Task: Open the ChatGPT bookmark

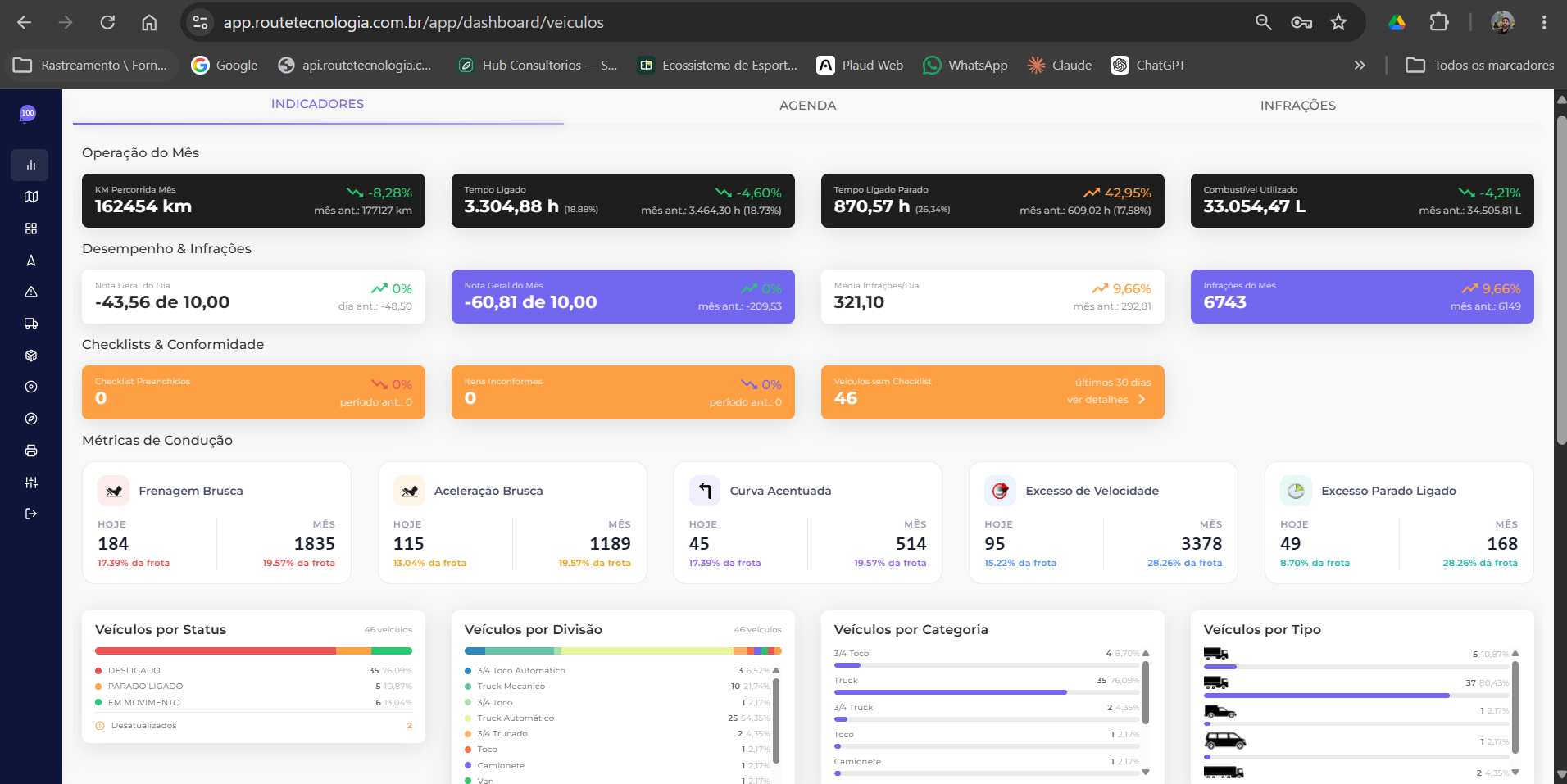Action: coord(1148,66)
